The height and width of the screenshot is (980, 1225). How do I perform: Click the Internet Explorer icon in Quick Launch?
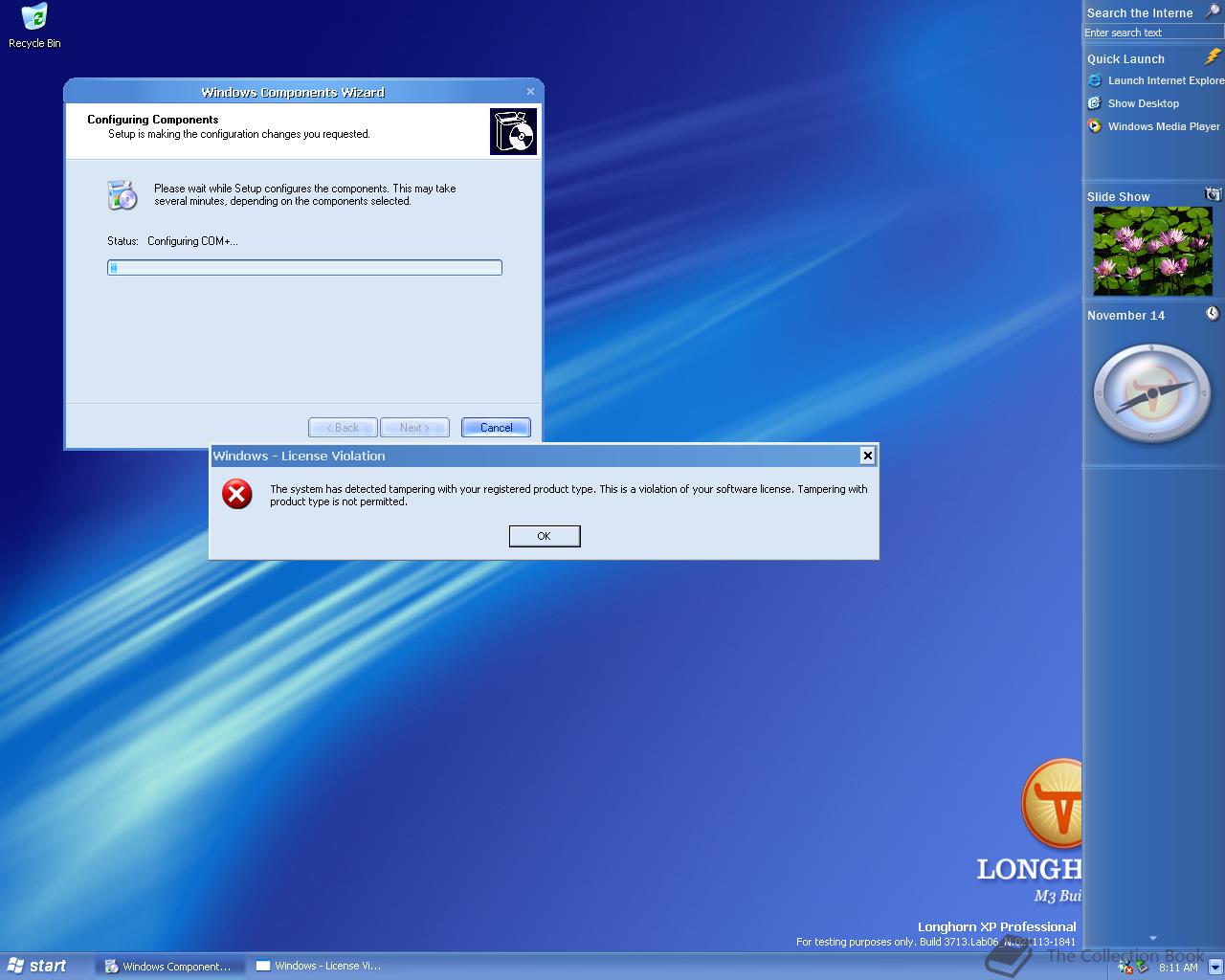(1095, 80)
